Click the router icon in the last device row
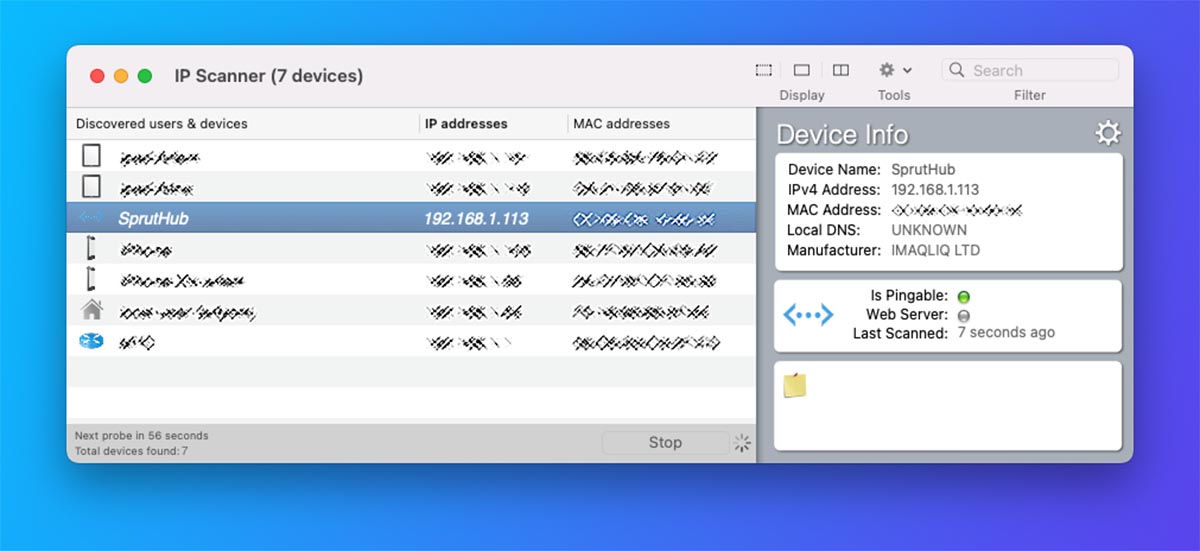Viewport: 1200px width, 551px height. click(91, 342)
